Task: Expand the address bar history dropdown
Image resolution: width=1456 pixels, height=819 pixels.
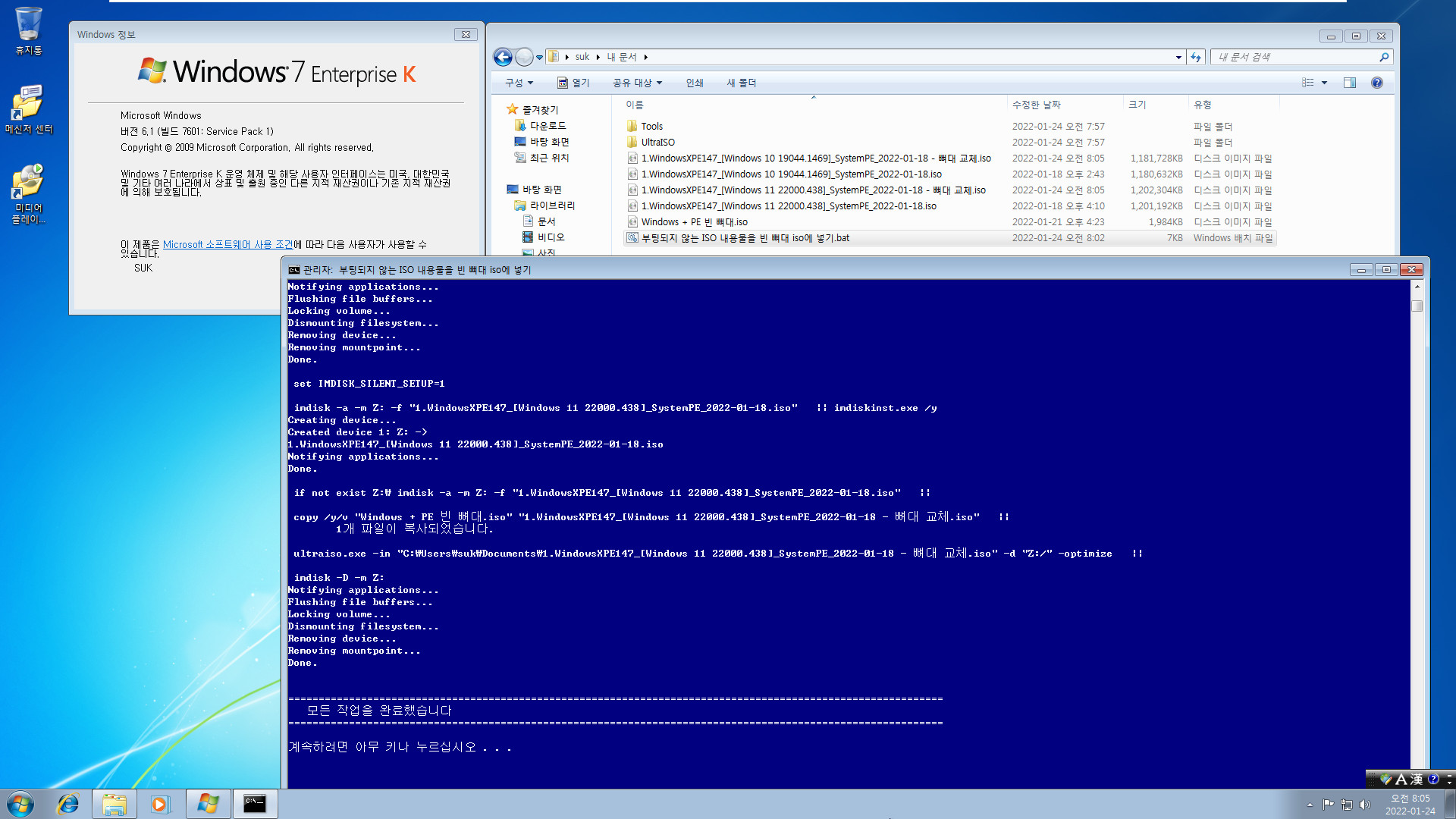Action: tap(1178, 58)
